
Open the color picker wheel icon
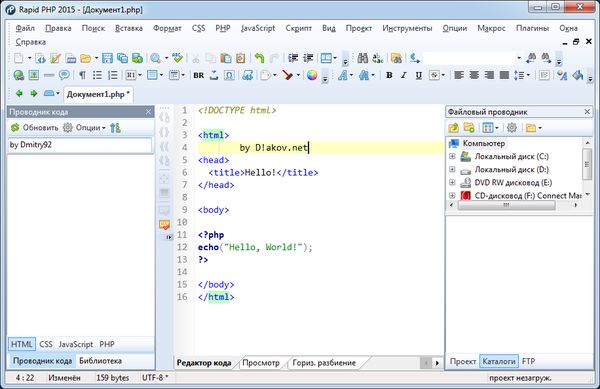pos(312,75)
